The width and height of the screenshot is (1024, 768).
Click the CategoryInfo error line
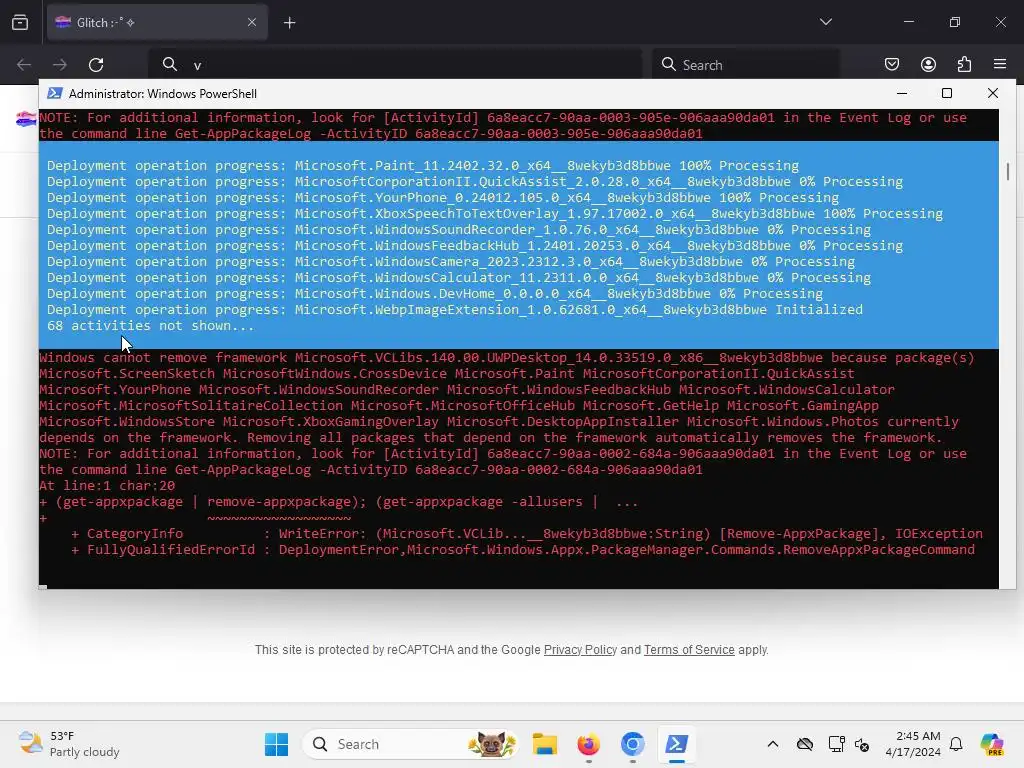tap(526, 534)
